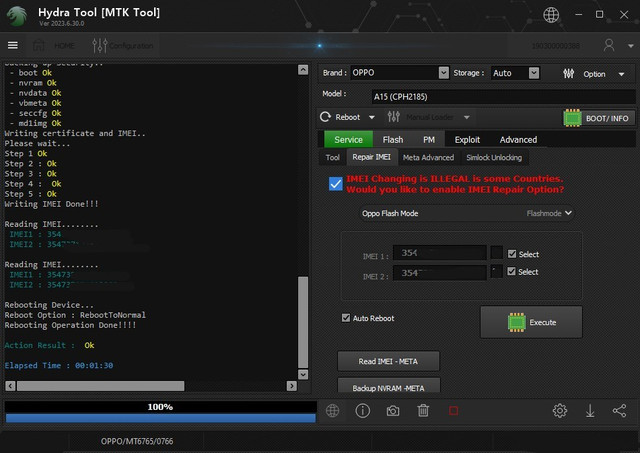Click the IMEI 2 input field
This screenshot has width=640, height=453.
440,273
